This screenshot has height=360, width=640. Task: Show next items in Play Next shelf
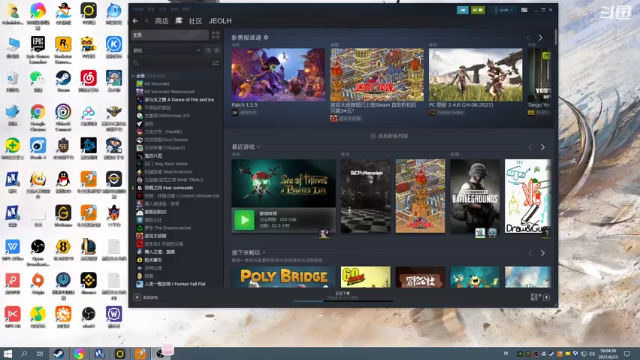(x=542, y=253)
